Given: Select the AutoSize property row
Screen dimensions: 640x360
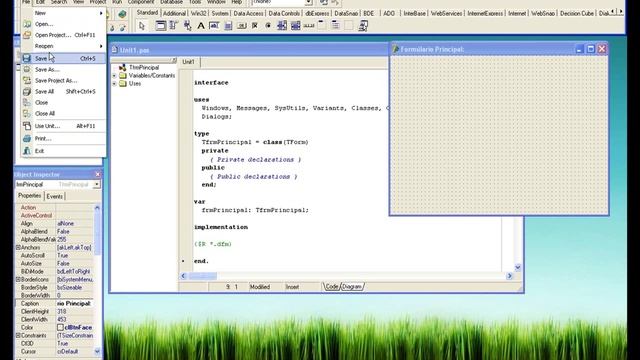Looking at the screenshot, I should 54,264.
